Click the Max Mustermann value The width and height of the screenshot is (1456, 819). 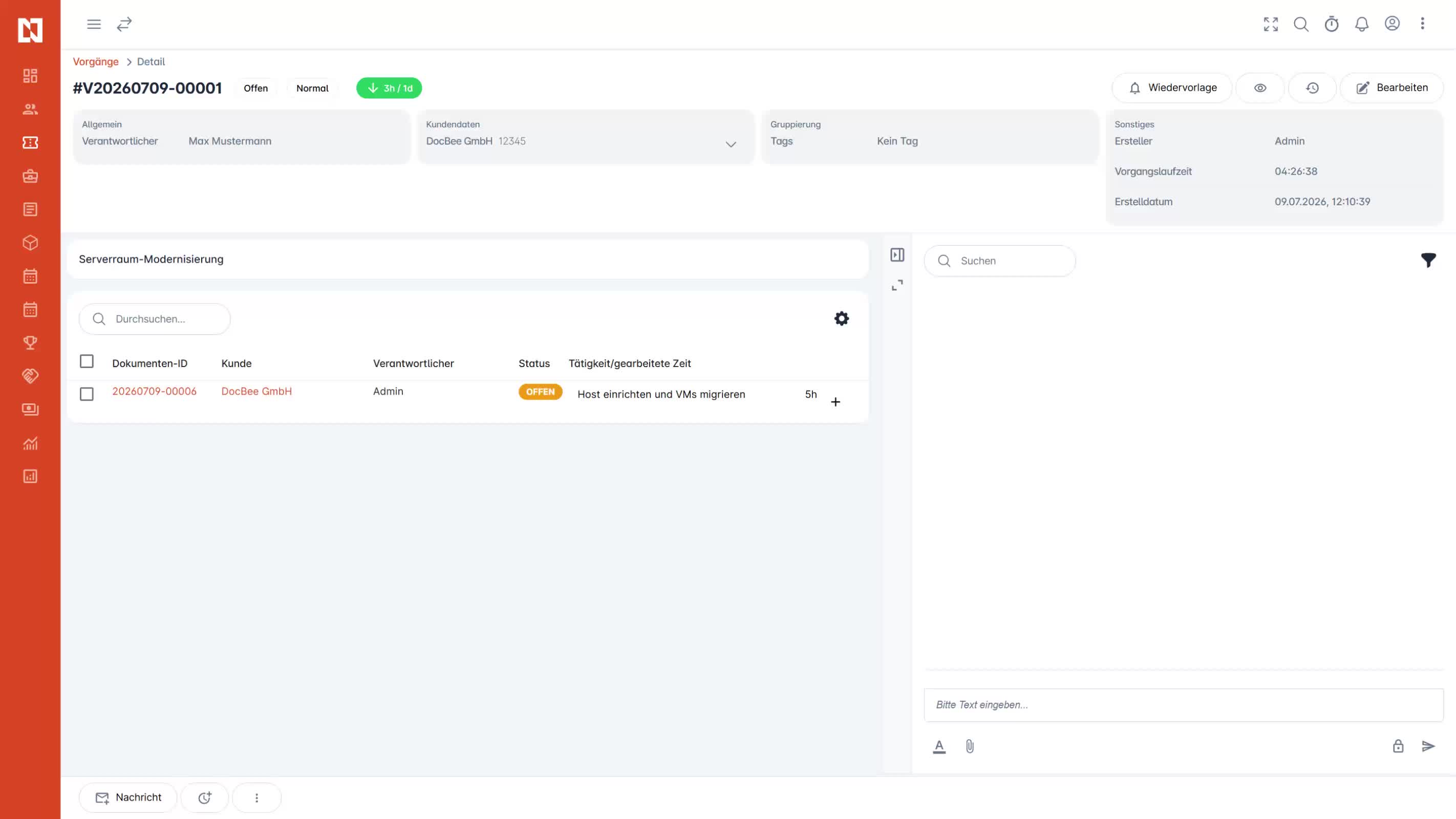[230, 141]
